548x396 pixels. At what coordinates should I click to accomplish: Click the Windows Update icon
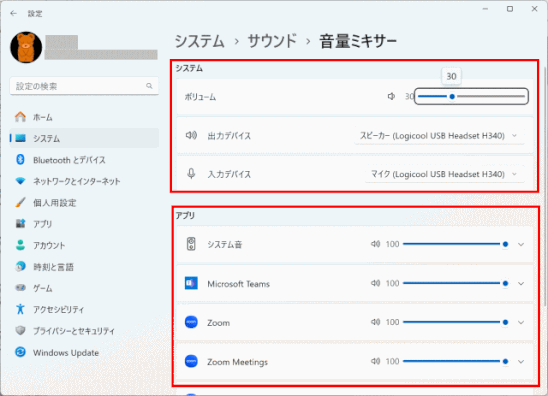pos(20,352)
